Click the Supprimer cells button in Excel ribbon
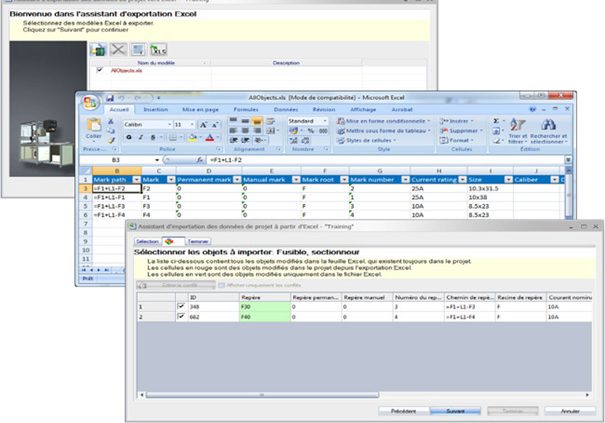 [x=461, y=131]
